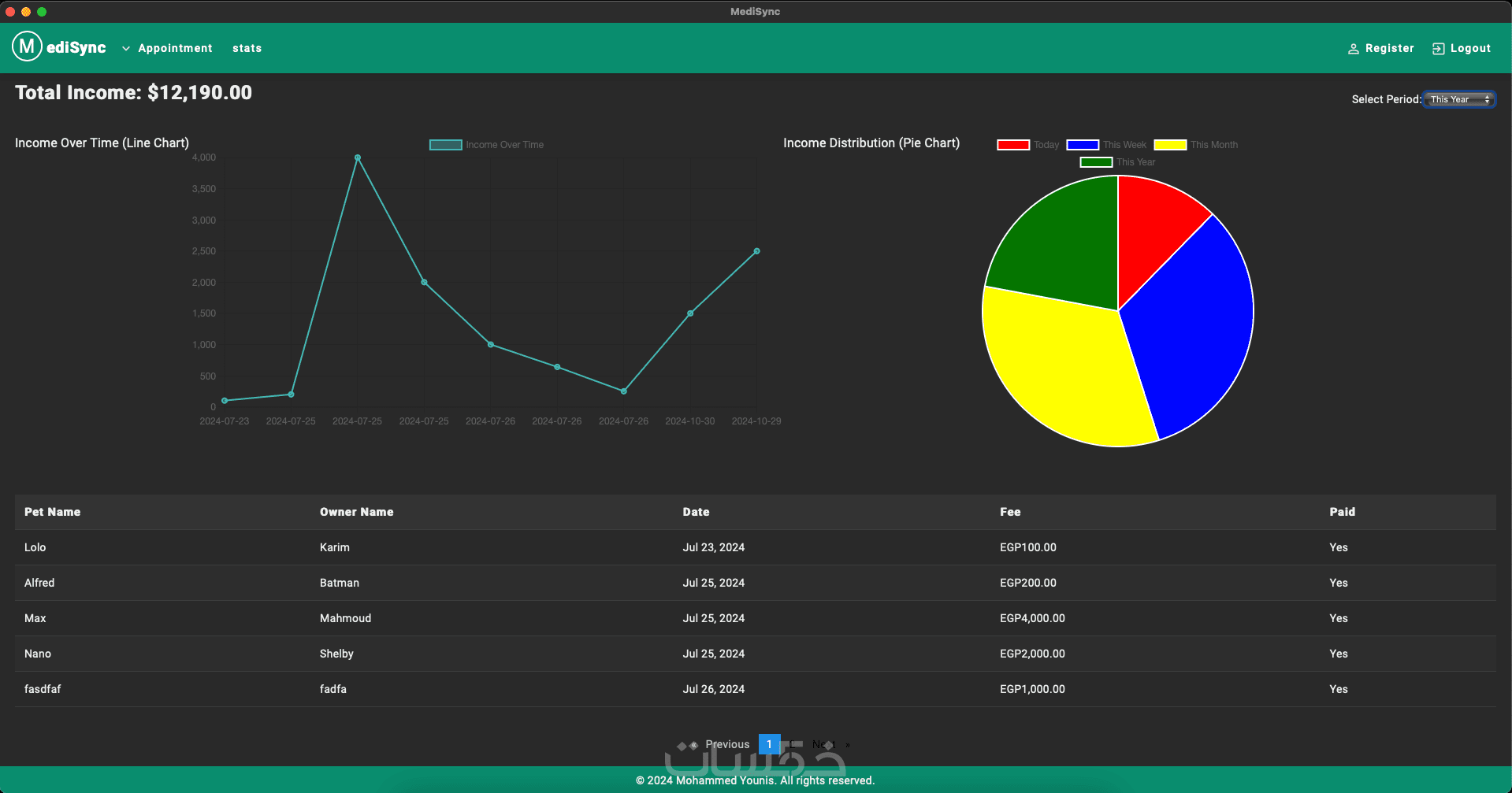Open the stats page
The width and height of the screenshot is (1512, 793).
[247, 48]
